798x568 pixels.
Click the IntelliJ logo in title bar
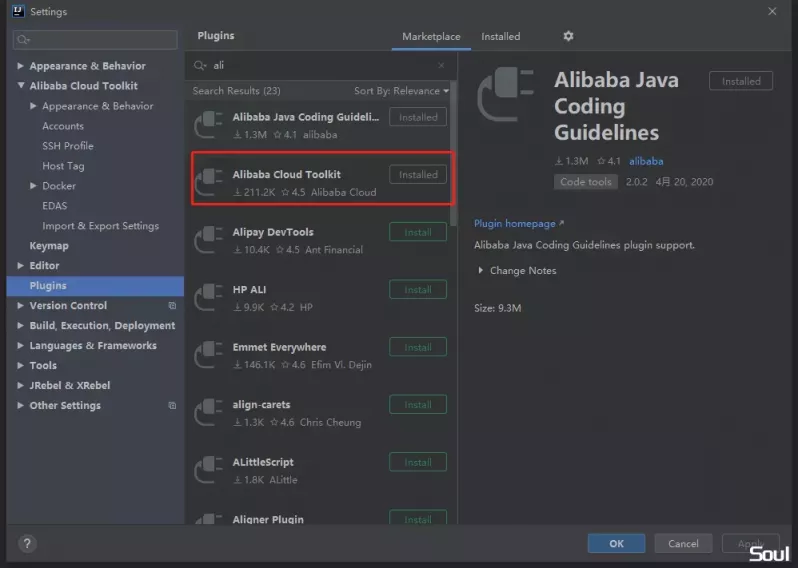coord(18,11)
